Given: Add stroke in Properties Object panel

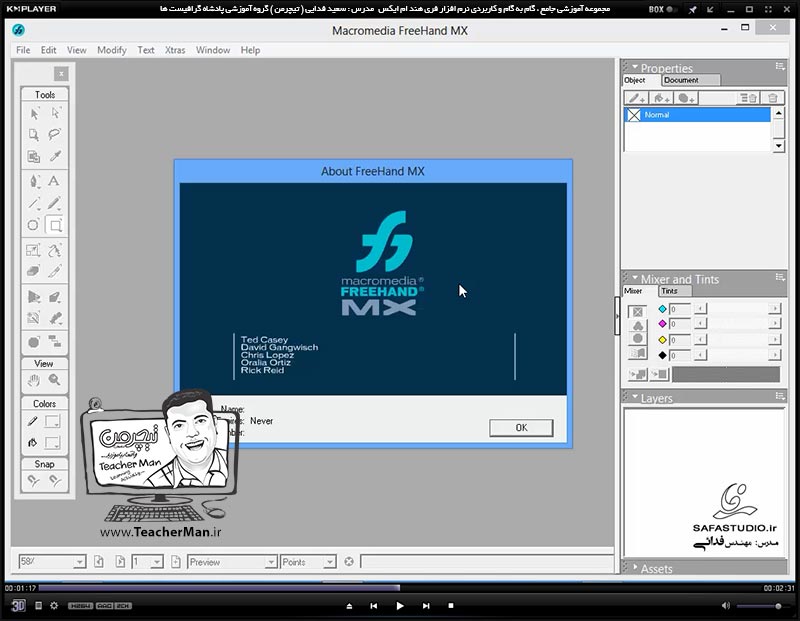Looking at the screenshot, I should pyautogui.click(x=636, y=98).
